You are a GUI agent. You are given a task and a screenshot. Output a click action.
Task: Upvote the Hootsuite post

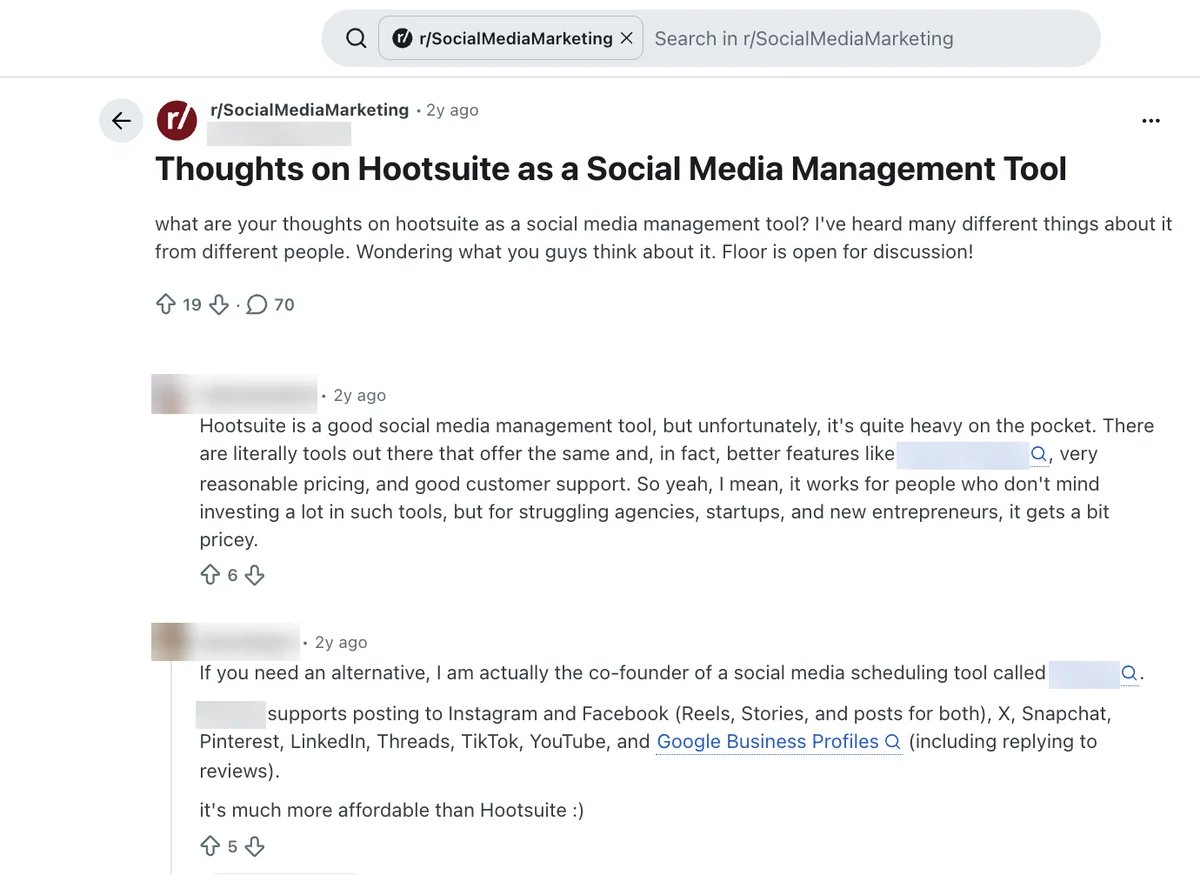click(x=166, y=304)
